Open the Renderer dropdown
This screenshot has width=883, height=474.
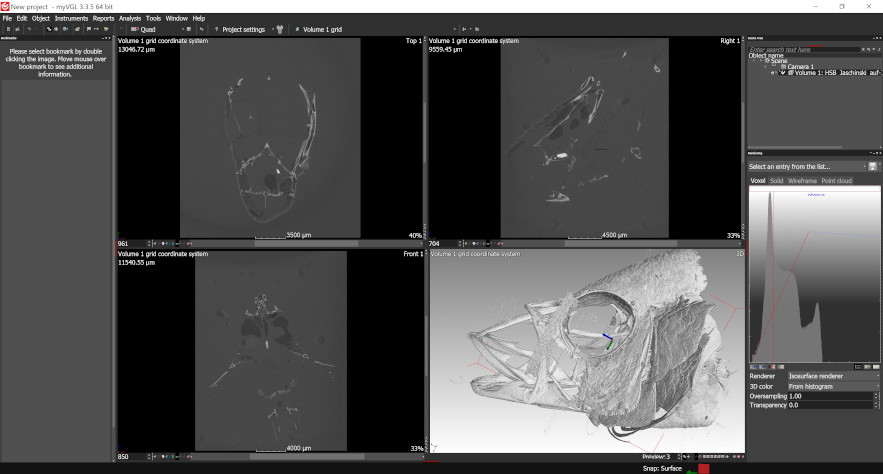click(x=833, y=376)
